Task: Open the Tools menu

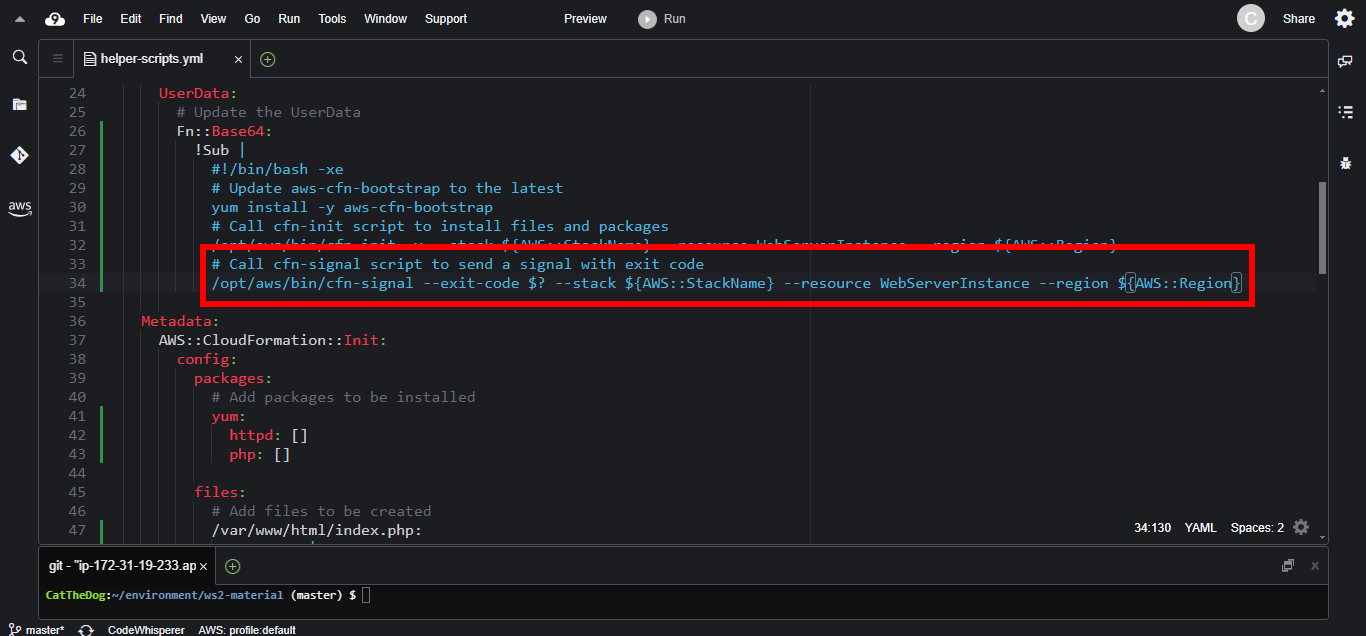Action: (332, 19)
